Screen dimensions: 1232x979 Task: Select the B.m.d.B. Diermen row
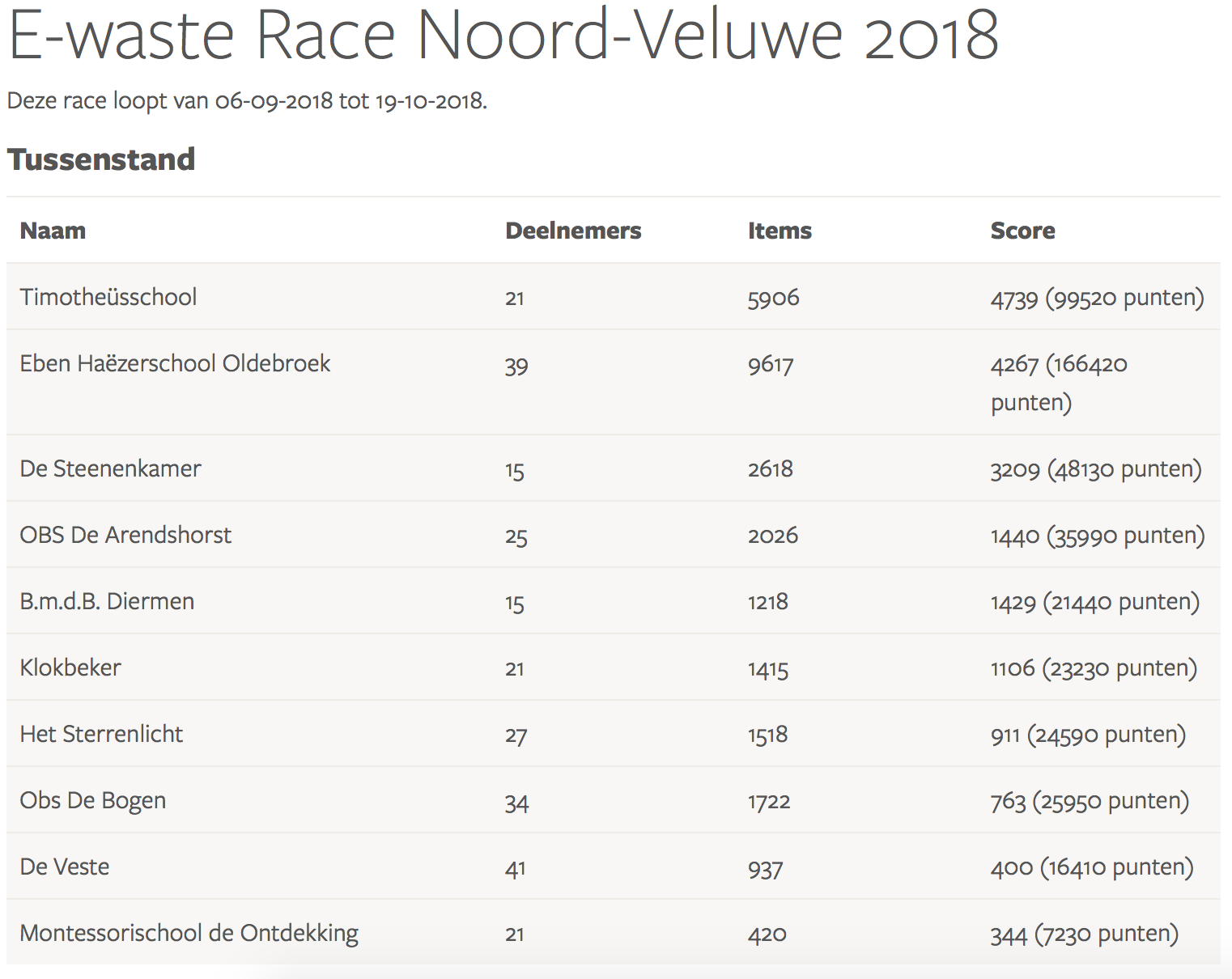point(107,601)
